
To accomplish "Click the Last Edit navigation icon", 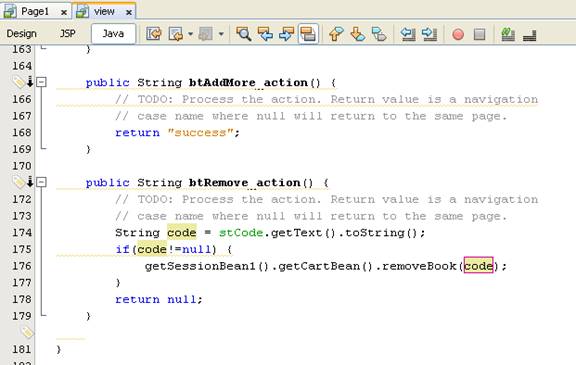I will click(x=154, y=34).
